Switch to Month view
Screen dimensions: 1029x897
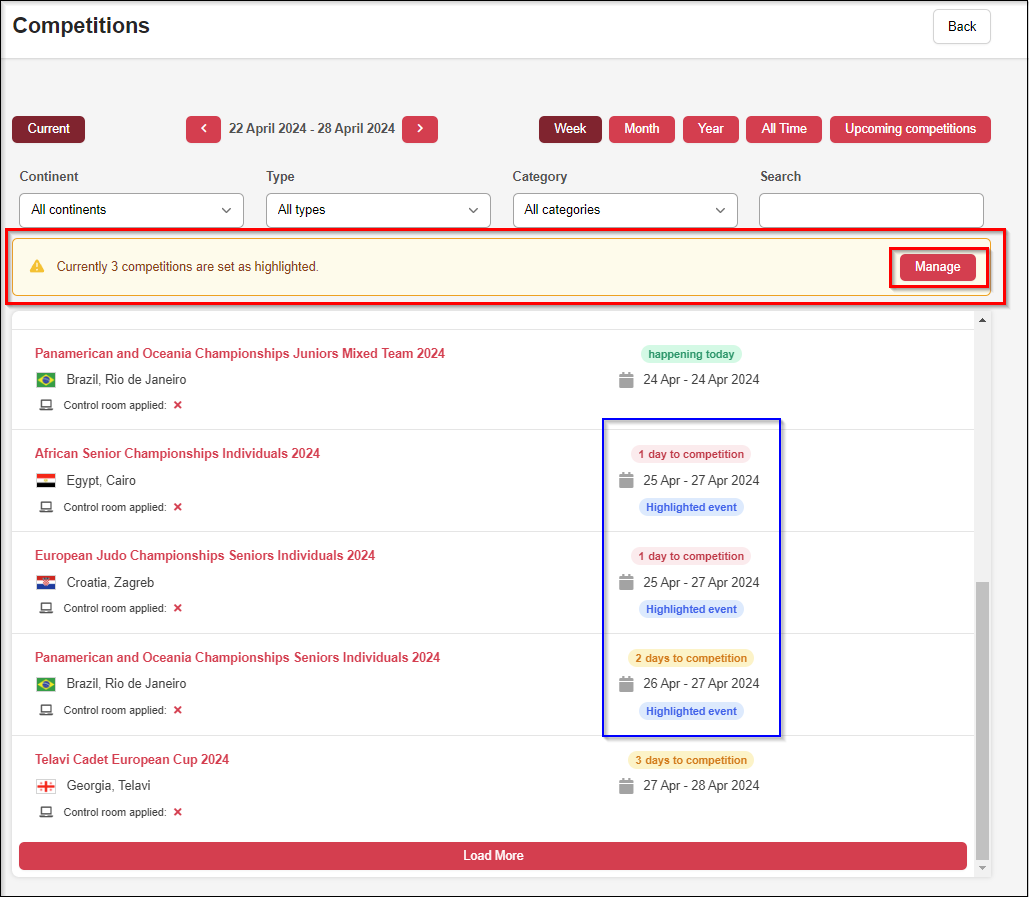(x=641, y=129)
